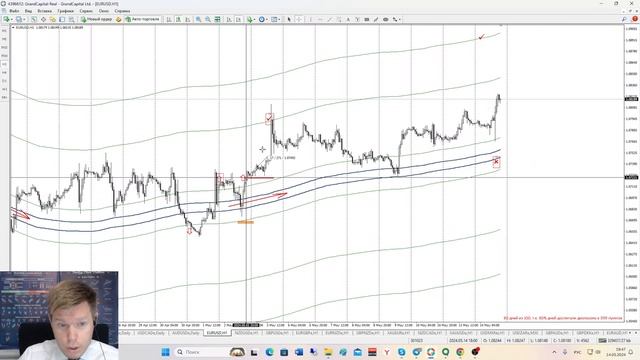Select the Vertical Line tool
The height and width of the screenshot is (360, 640).
(311, 19)
